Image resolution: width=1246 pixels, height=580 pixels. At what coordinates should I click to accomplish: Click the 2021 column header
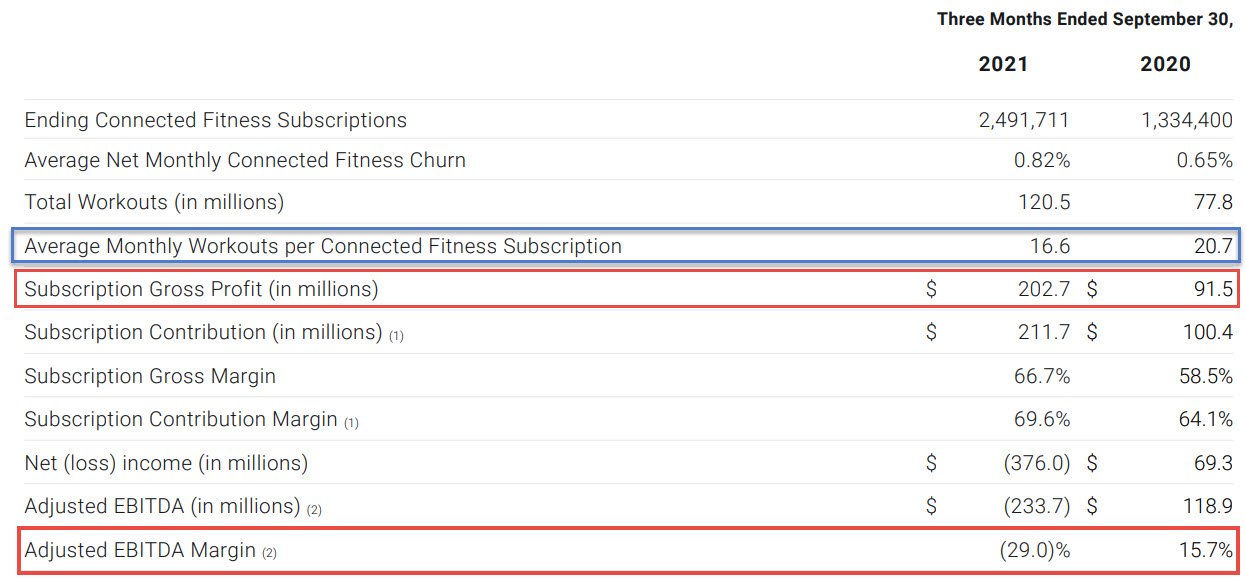point(1003,64)
